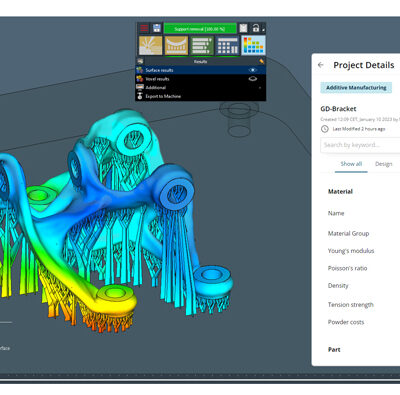Viewport: 400px width, 395px height.
Task: Expand the Additional results arrow
Action: coord(260,88)
